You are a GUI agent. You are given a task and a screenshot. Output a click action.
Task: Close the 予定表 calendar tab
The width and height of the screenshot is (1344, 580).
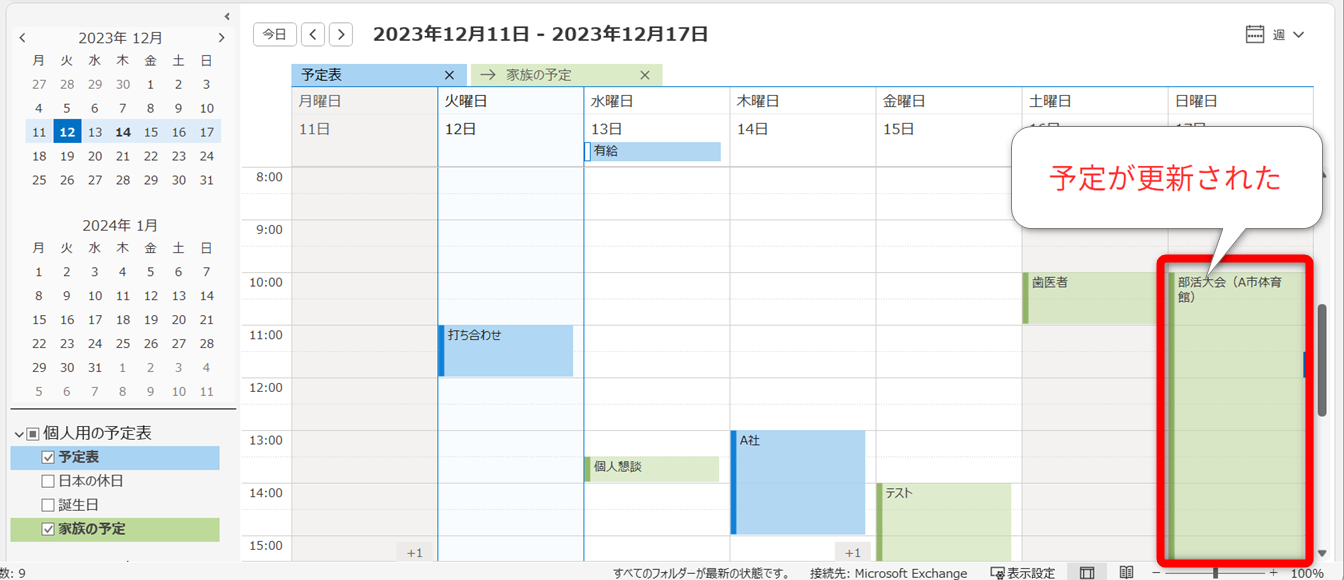449,75
